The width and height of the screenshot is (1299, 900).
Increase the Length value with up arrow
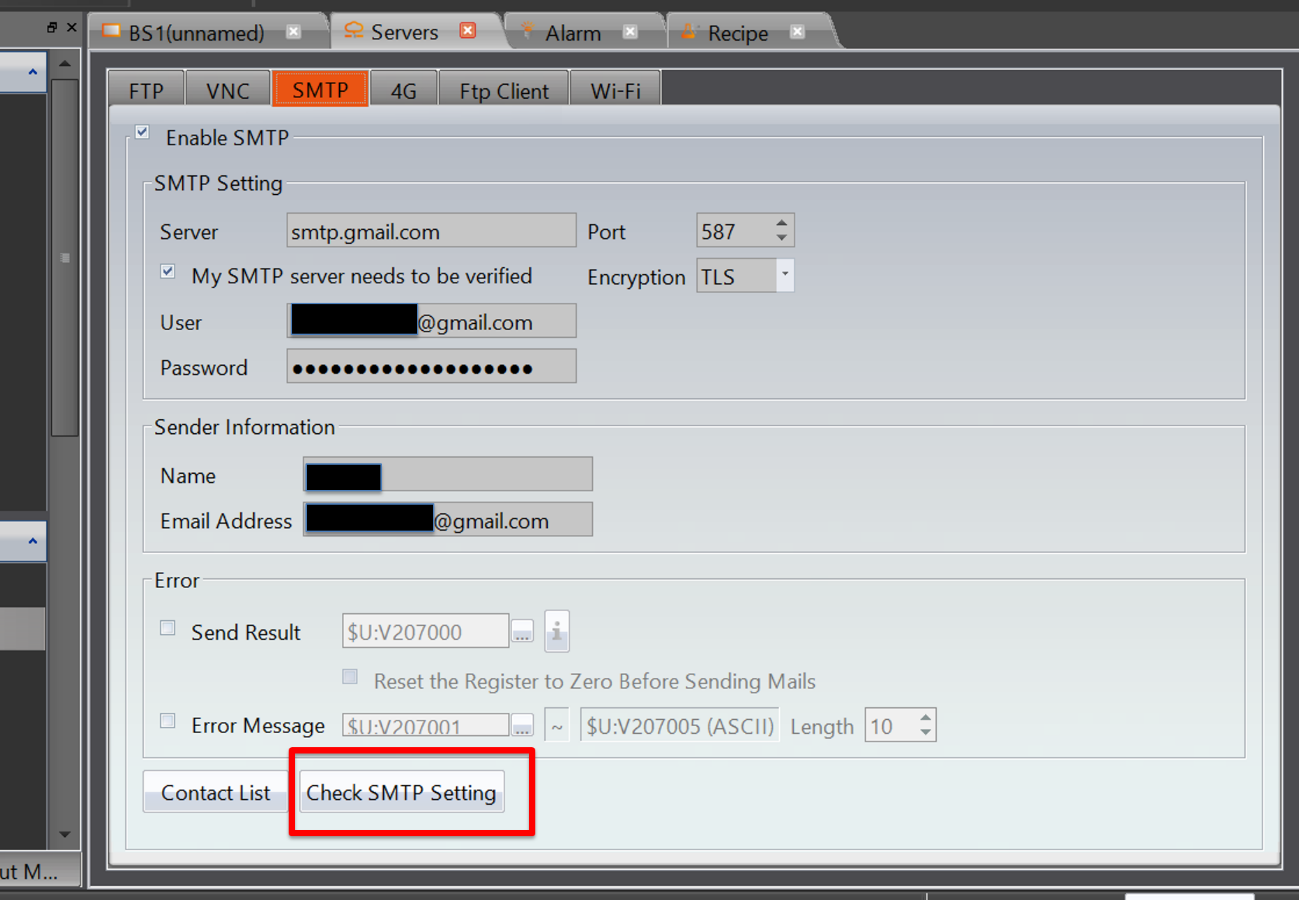pos(926,718)
